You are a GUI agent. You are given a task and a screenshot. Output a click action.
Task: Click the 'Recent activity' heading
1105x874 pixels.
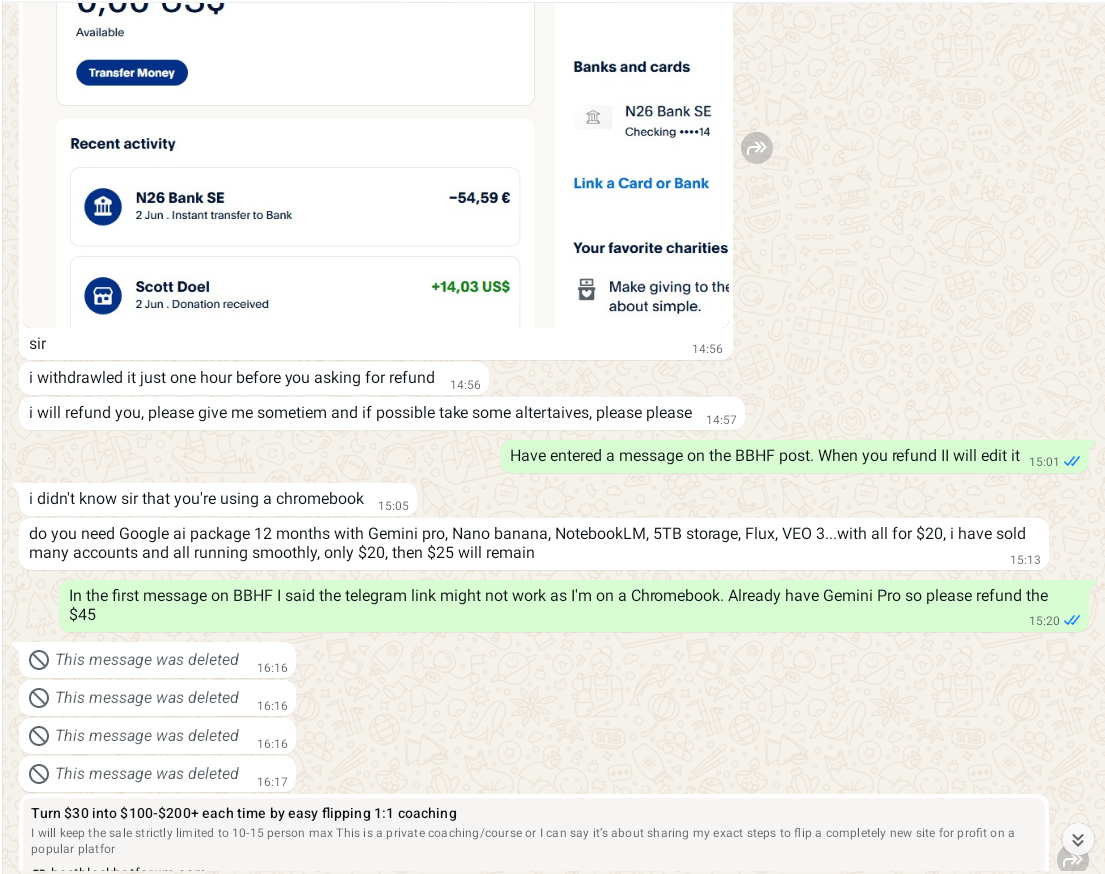click(x=123, y=144)
